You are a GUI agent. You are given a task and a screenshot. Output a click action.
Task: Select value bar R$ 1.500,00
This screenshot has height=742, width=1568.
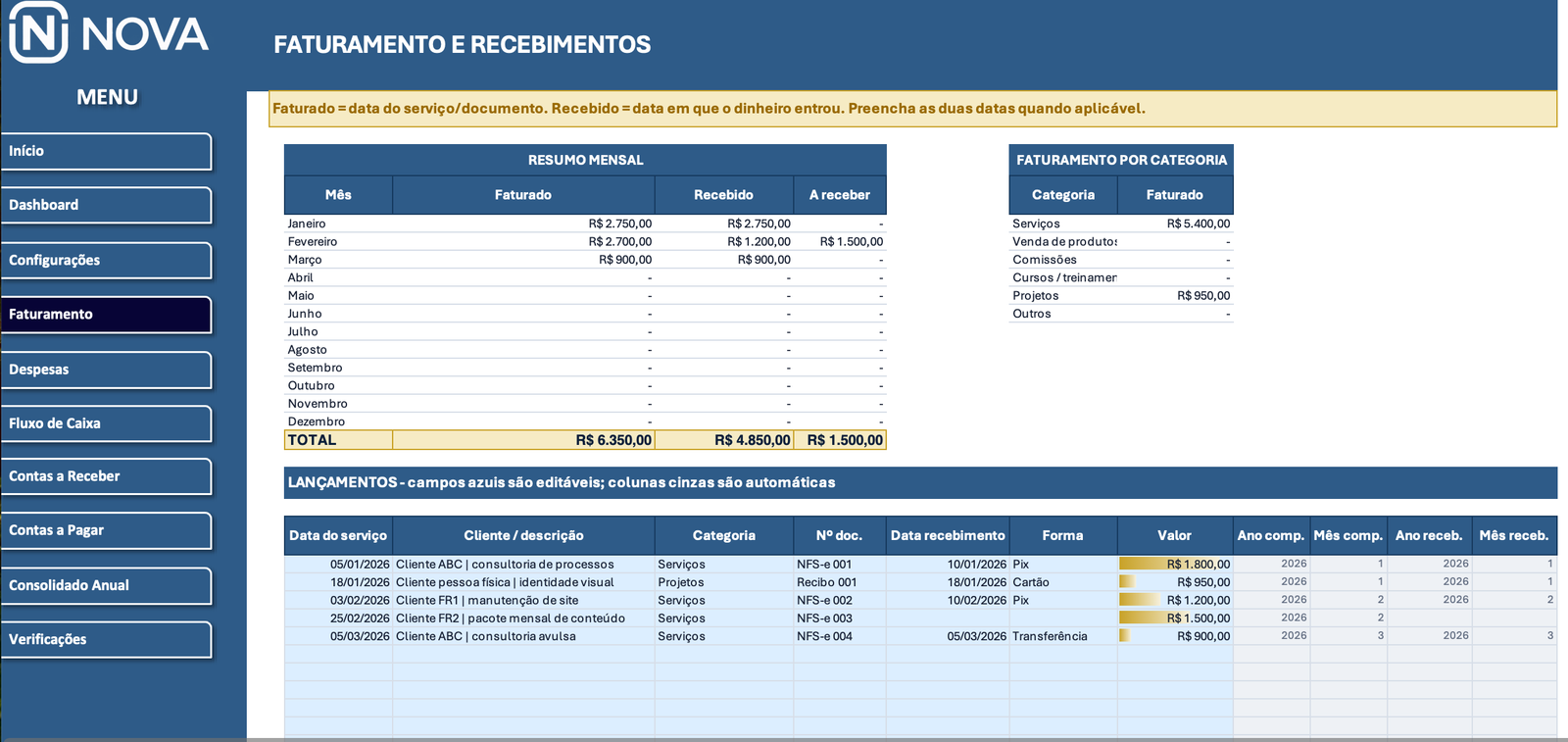pos(1174,618)
